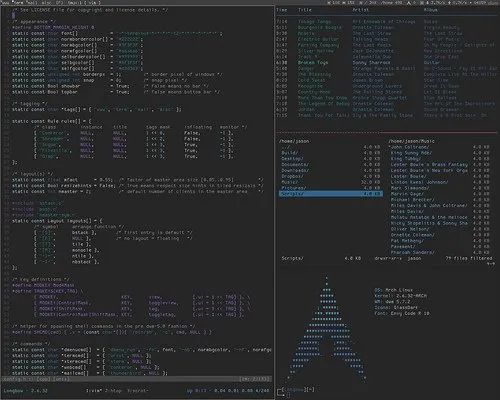The image size is (500, 400).
Task: Click the ASCII Arch Linux logo in terminal
Action: 327,328
